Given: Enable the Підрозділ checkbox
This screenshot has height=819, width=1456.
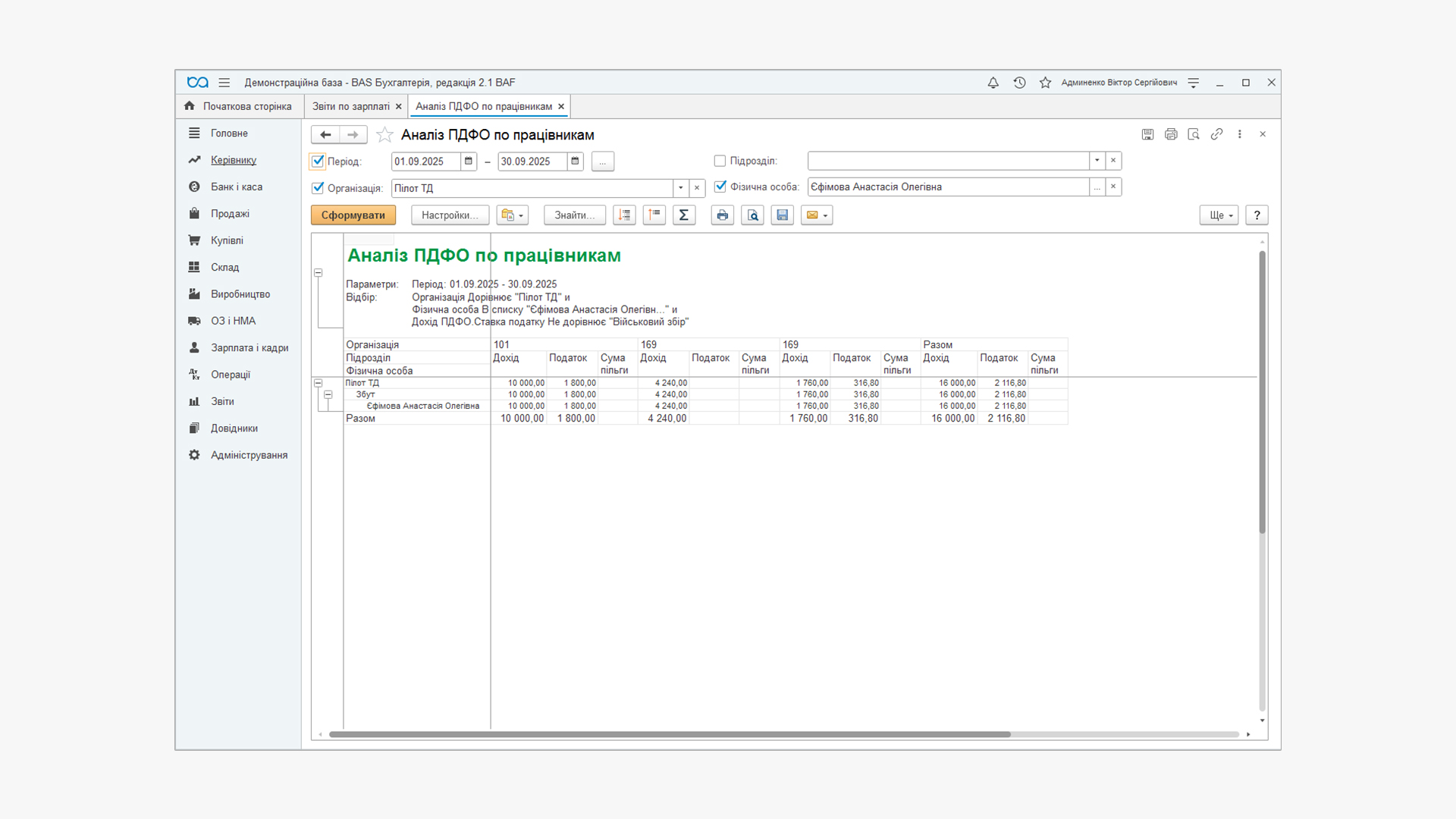Looking at the screenshot, I should point(720,161).
